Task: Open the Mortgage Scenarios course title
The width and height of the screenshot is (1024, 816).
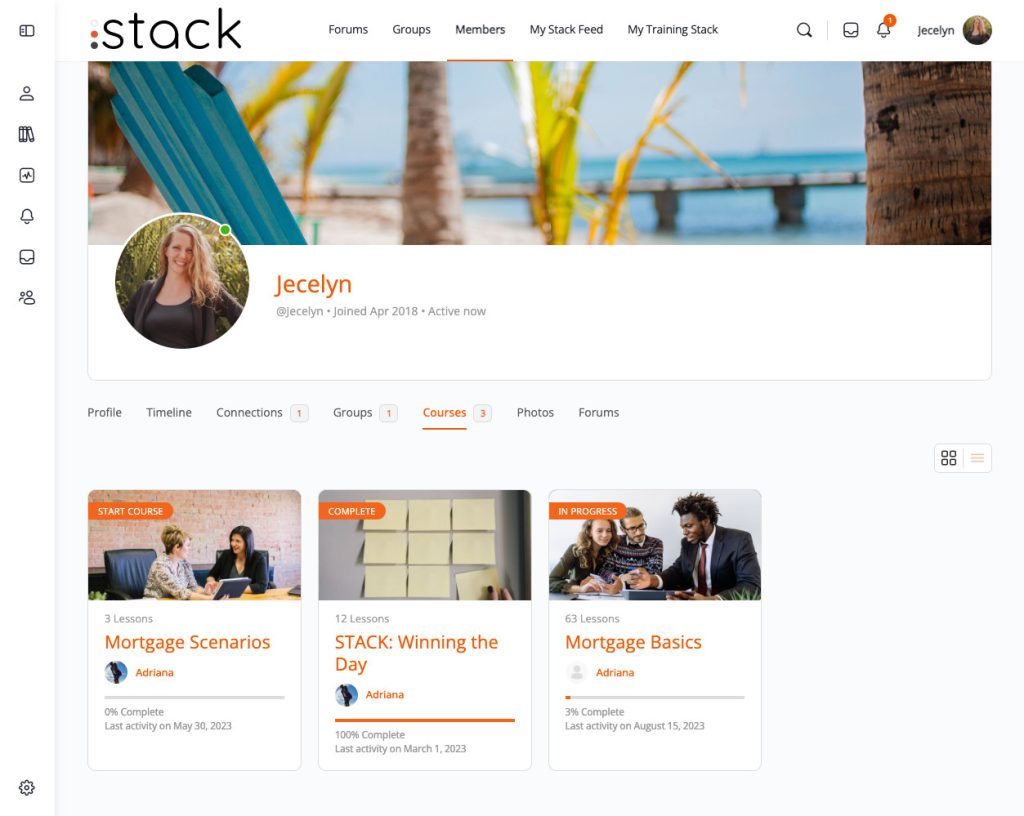Action: (x=187, y=642)
